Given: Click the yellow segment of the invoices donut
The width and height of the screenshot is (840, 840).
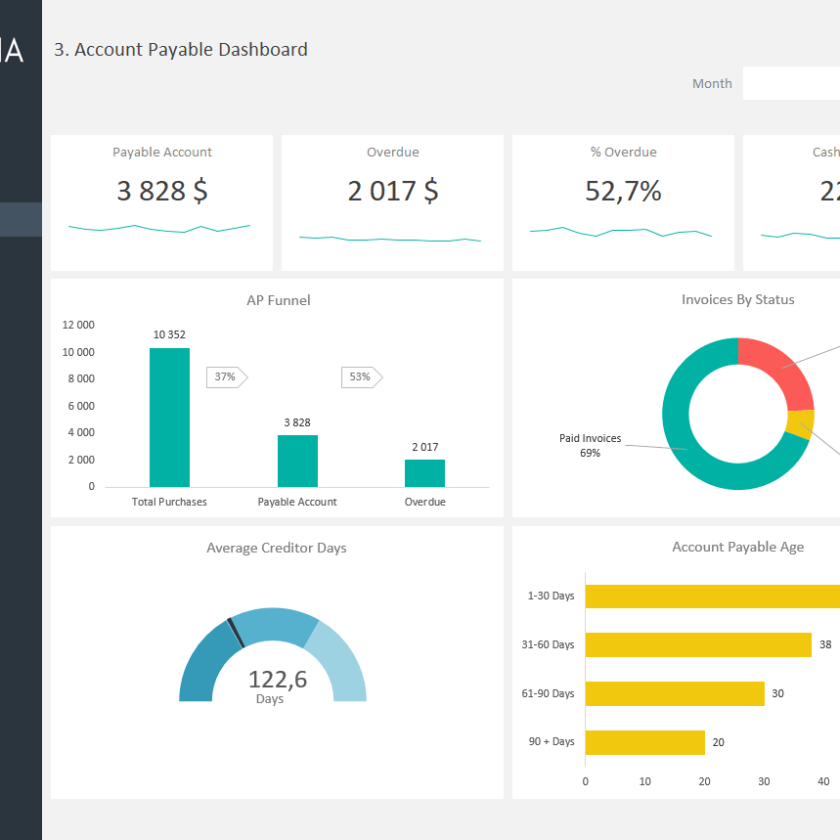Looking at the screenshot, I should coord(799,424).
